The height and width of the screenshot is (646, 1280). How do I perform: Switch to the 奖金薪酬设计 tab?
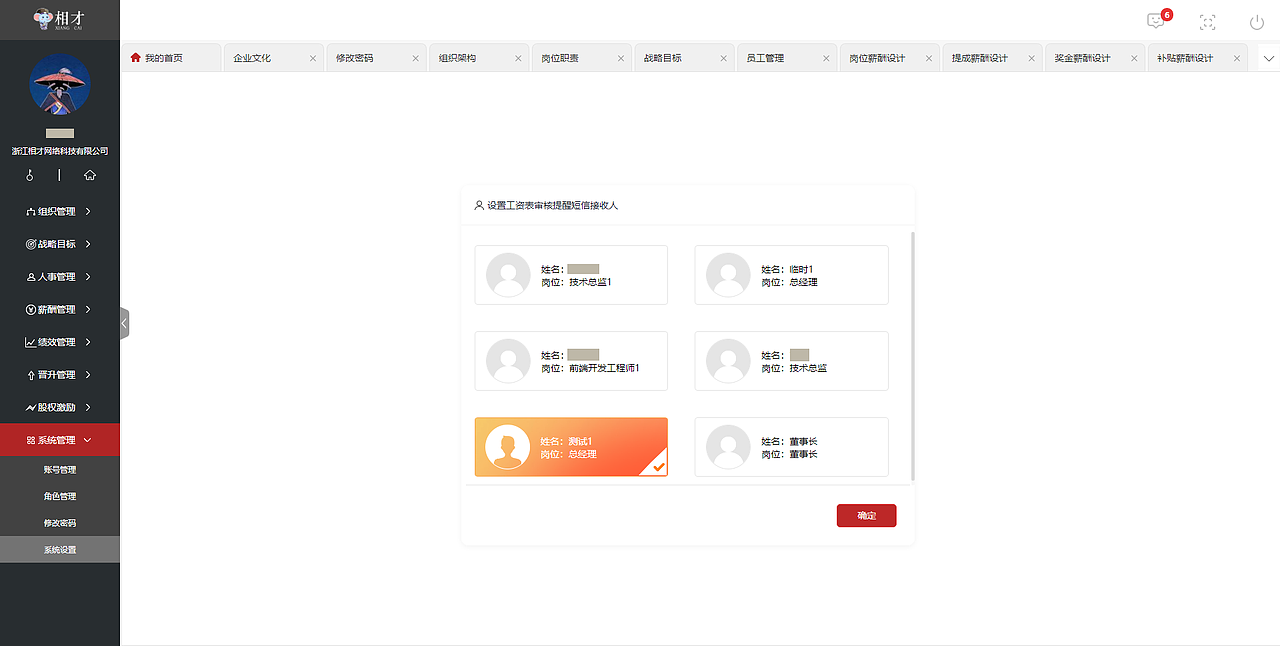(1095, 58)
